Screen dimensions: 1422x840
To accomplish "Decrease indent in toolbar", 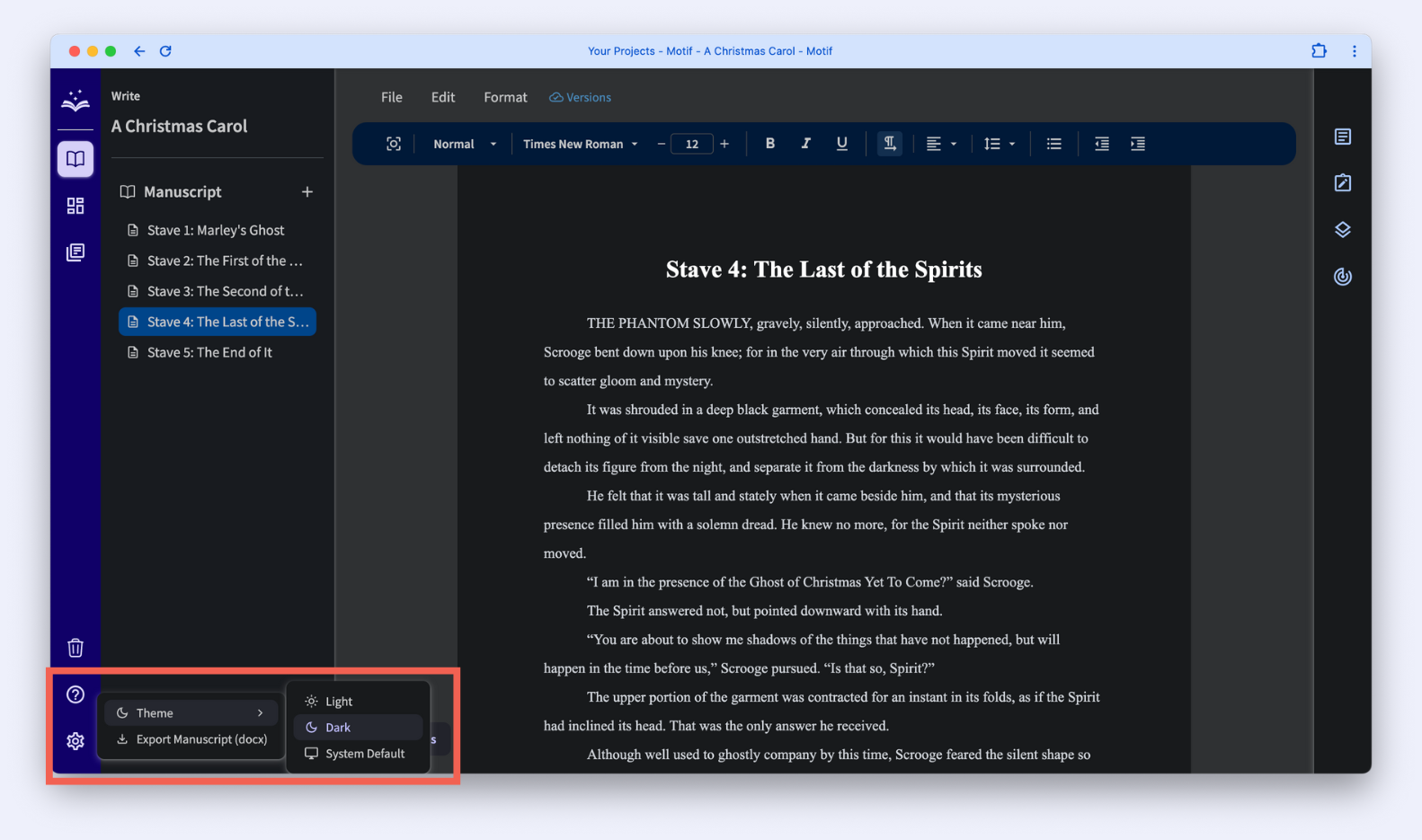I will click(x=1102, y=144).
